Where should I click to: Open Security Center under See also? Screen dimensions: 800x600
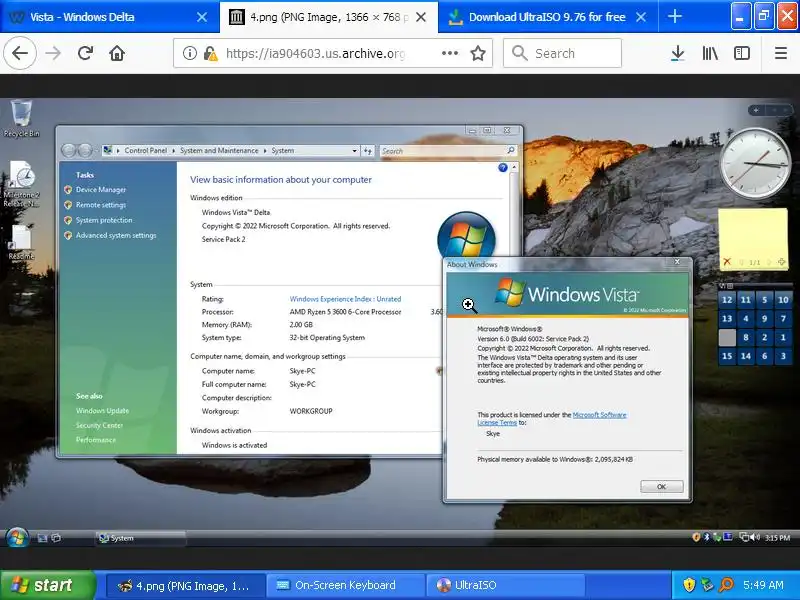99,426
